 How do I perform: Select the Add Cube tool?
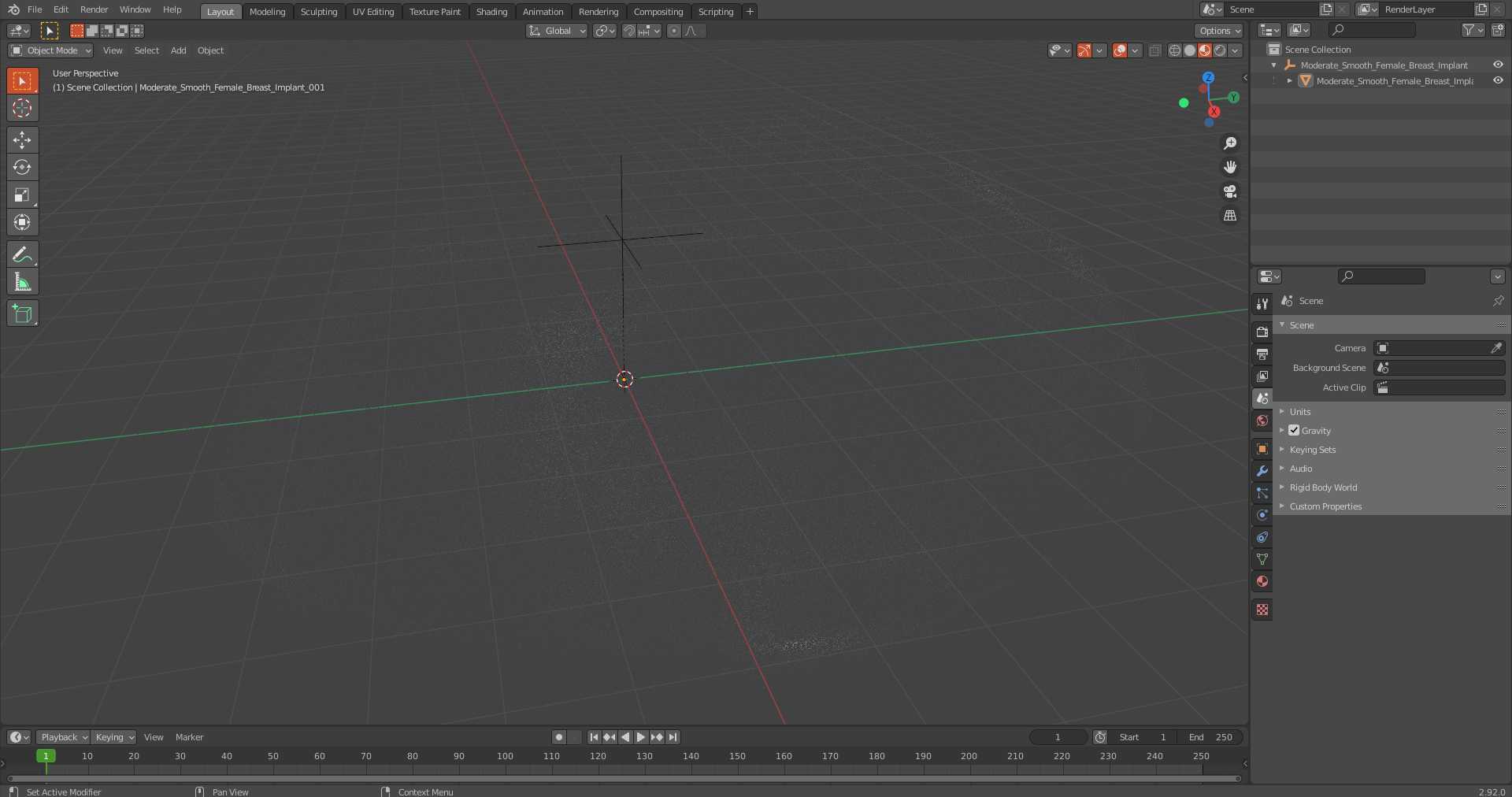[x=22, y=313]
